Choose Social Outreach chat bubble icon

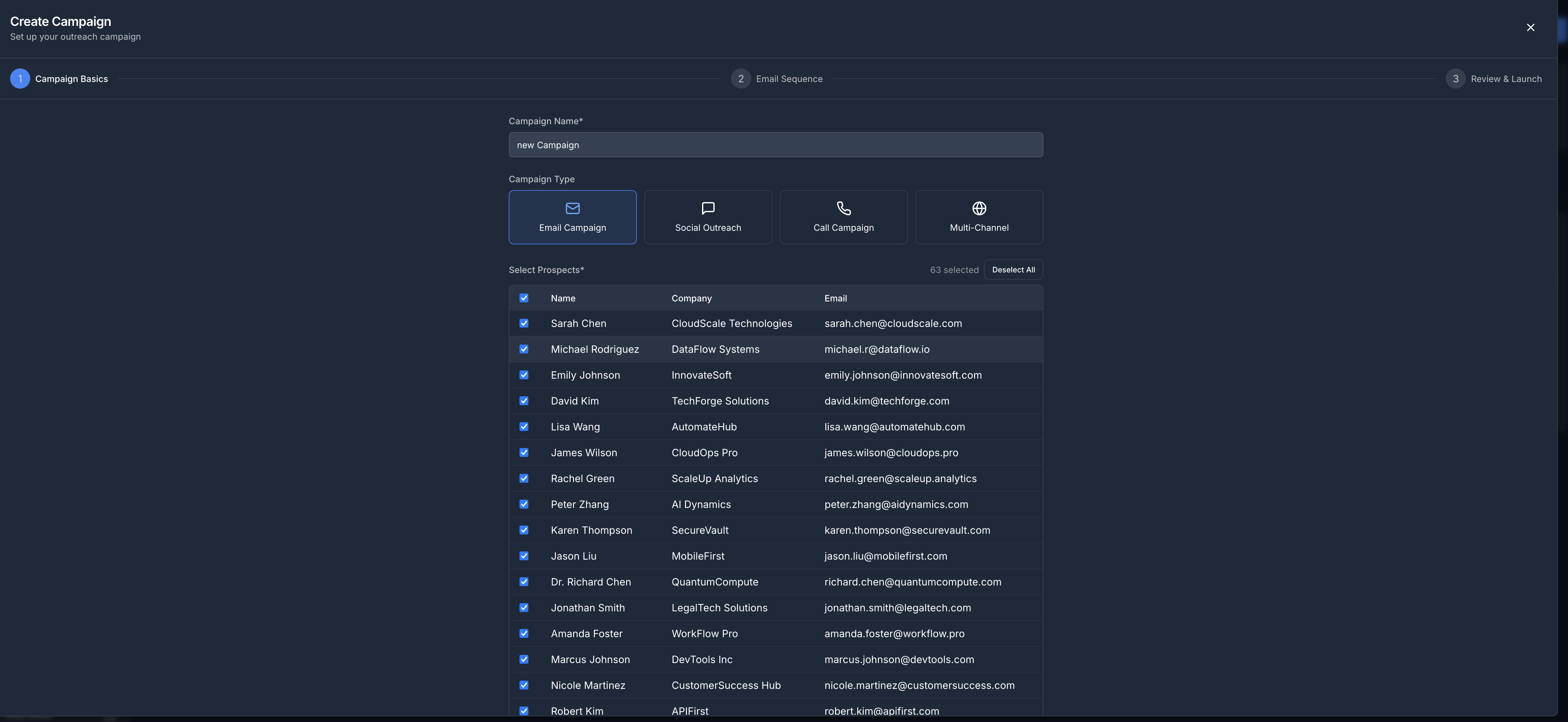click(x=708, y=208)
